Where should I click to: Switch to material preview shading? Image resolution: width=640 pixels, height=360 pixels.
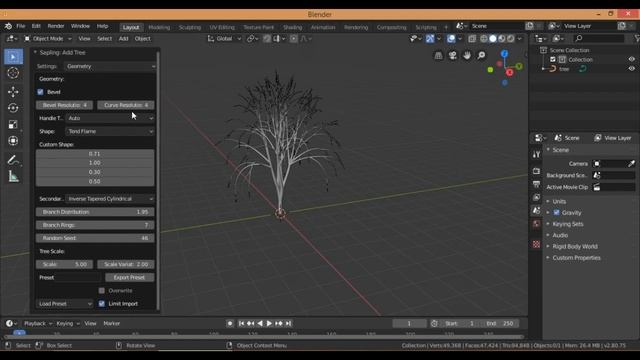point(502,38)
